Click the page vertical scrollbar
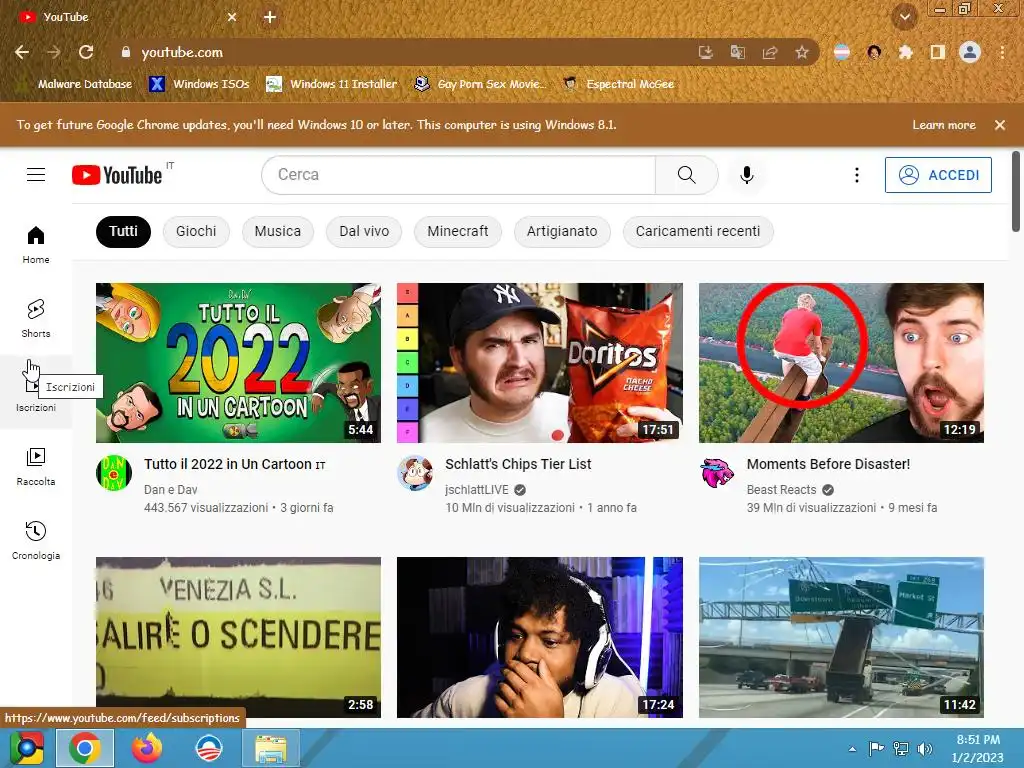The height and width of the screenshot is (768, 1024). (x=1016, y=191)
